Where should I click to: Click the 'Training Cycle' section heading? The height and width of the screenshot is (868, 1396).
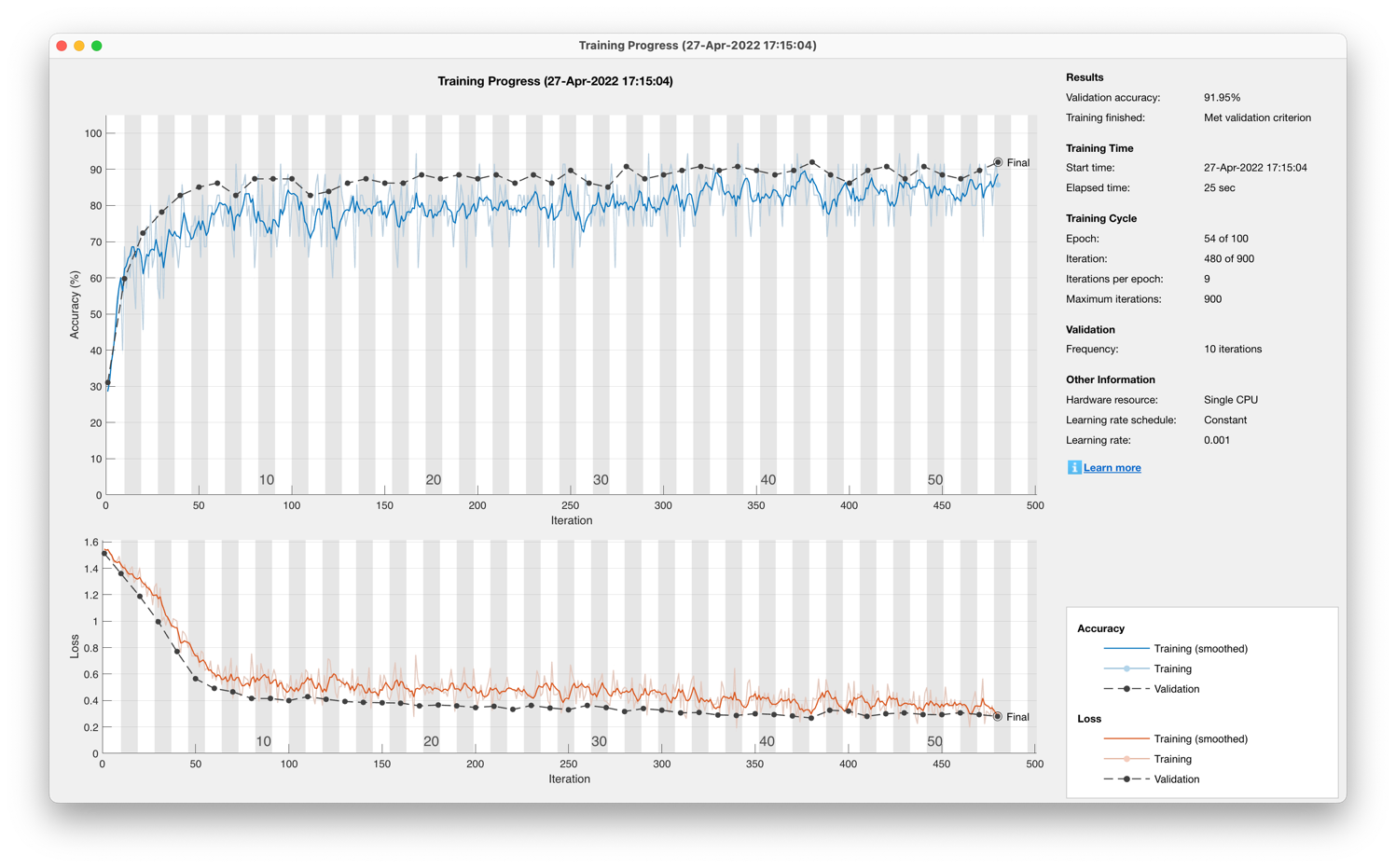1101,218
